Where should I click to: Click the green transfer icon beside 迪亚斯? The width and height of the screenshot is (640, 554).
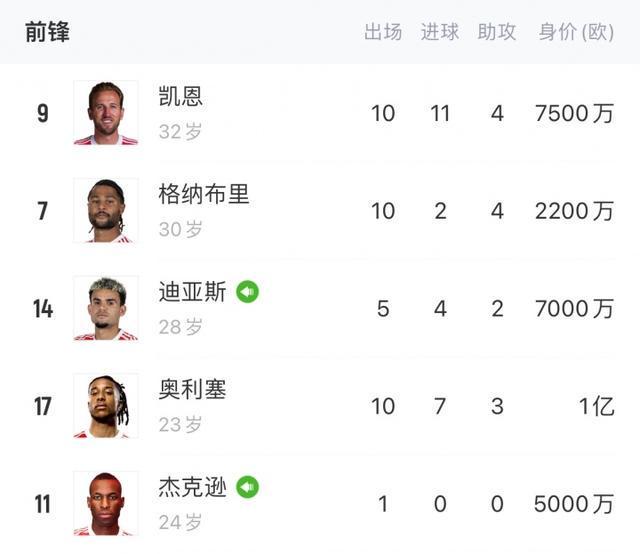point(247,291)
